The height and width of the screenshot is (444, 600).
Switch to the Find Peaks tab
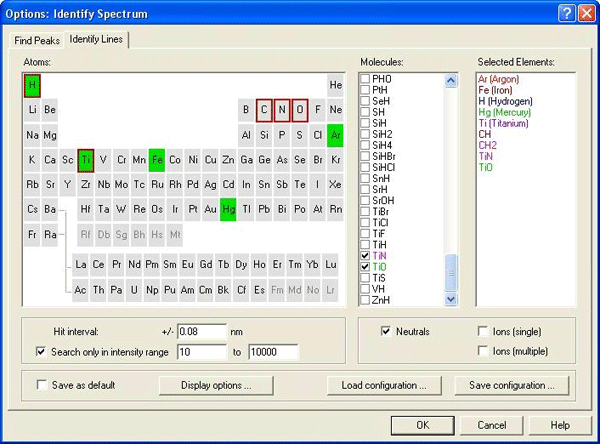[37, 41]
